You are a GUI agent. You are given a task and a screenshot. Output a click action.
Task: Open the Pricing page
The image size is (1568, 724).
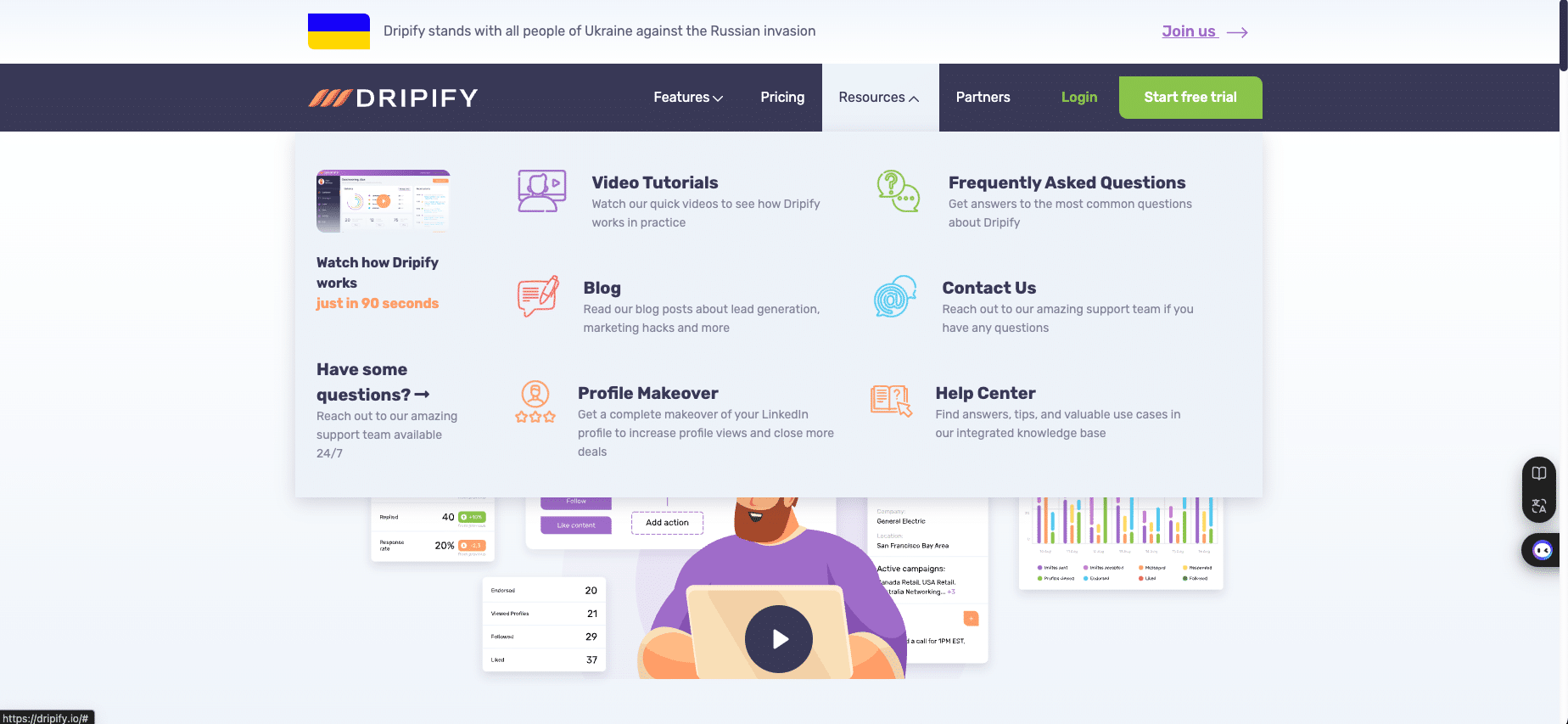[782, 98]
